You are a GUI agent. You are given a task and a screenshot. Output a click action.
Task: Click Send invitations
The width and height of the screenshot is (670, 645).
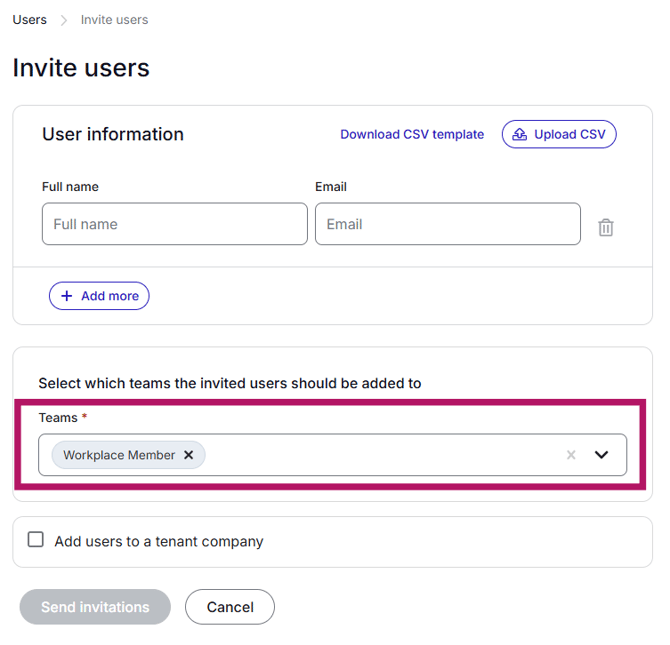click(95, 607)
